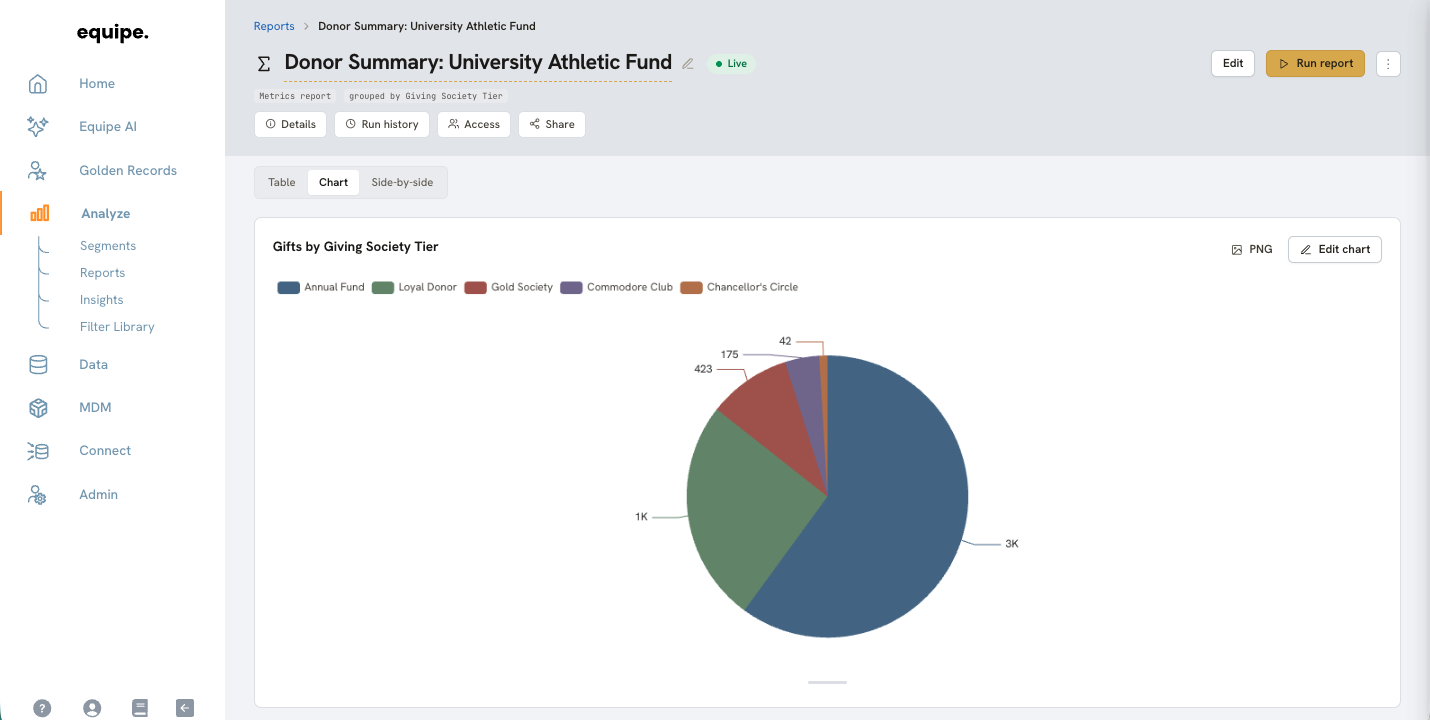Open the MDM cube icon

[x=38, y=408]
